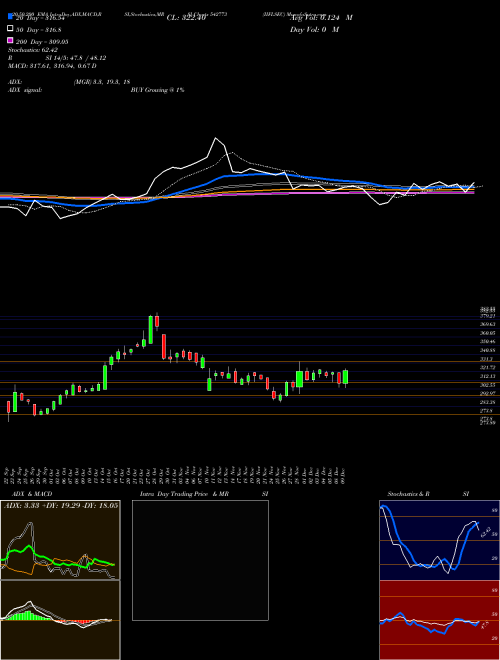
Task: Open the blue Stochastics chart panel
Action: [439, 540]
